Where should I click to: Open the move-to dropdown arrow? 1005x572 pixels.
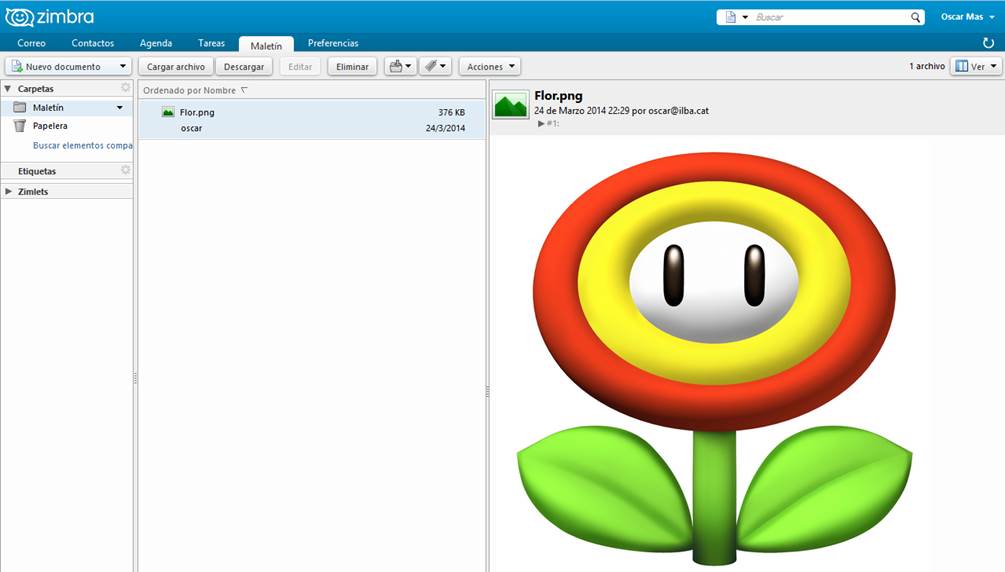[x=408, y=66]
